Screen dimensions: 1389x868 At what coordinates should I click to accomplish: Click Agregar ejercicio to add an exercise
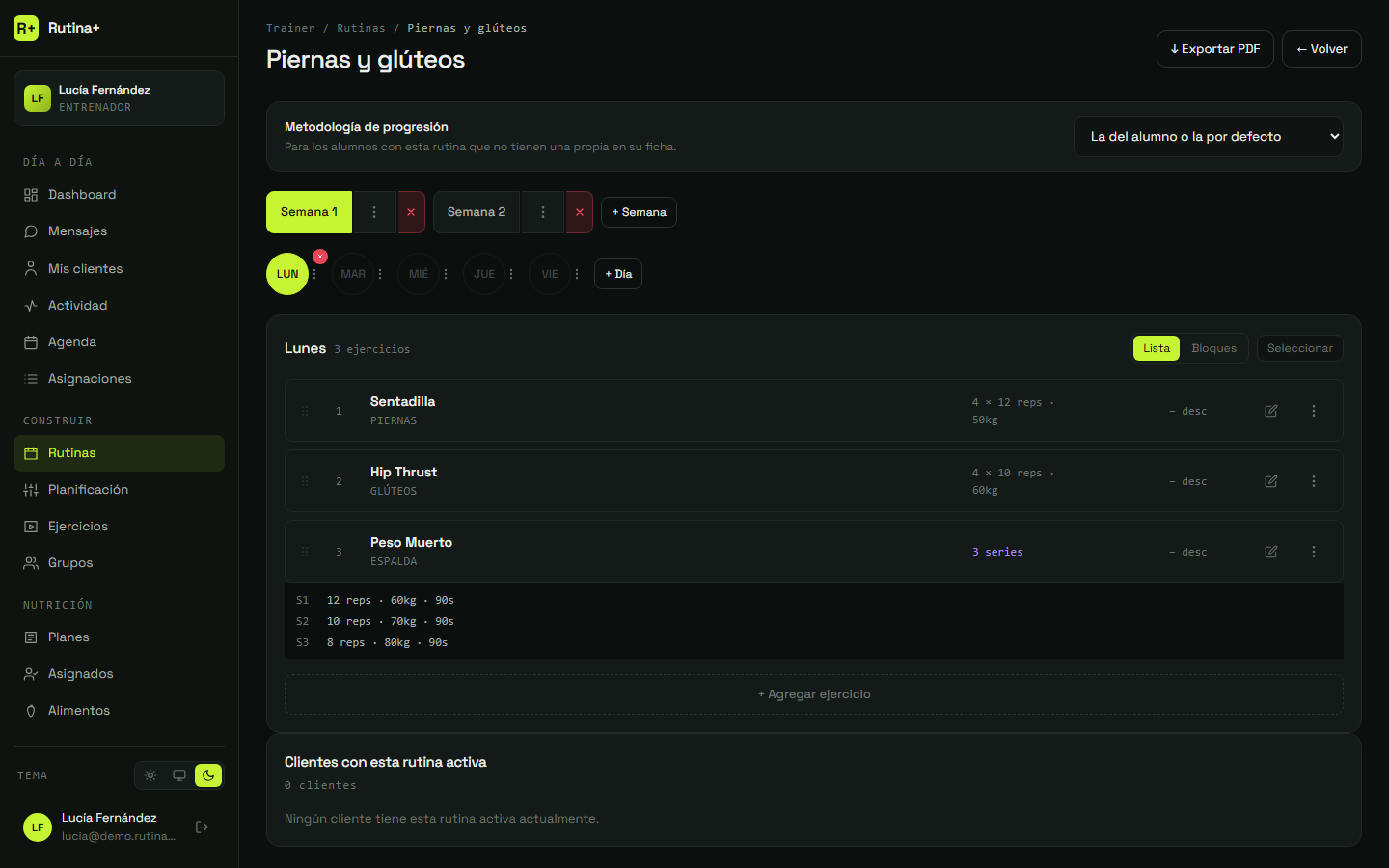coord(814,694)
